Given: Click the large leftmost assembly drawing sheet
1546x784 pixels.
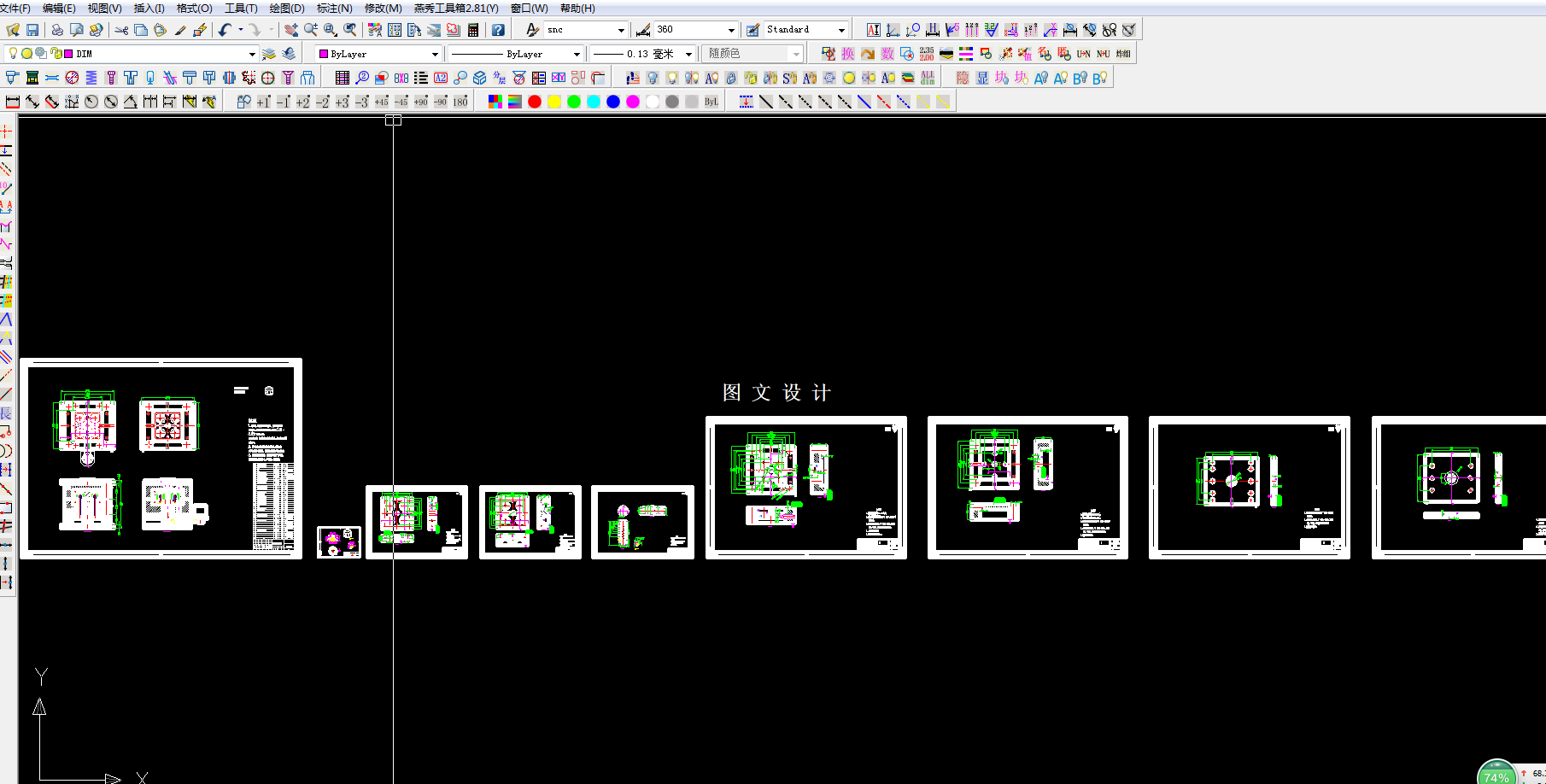Looking at the screenshot, I should click(x=161, y=459).
